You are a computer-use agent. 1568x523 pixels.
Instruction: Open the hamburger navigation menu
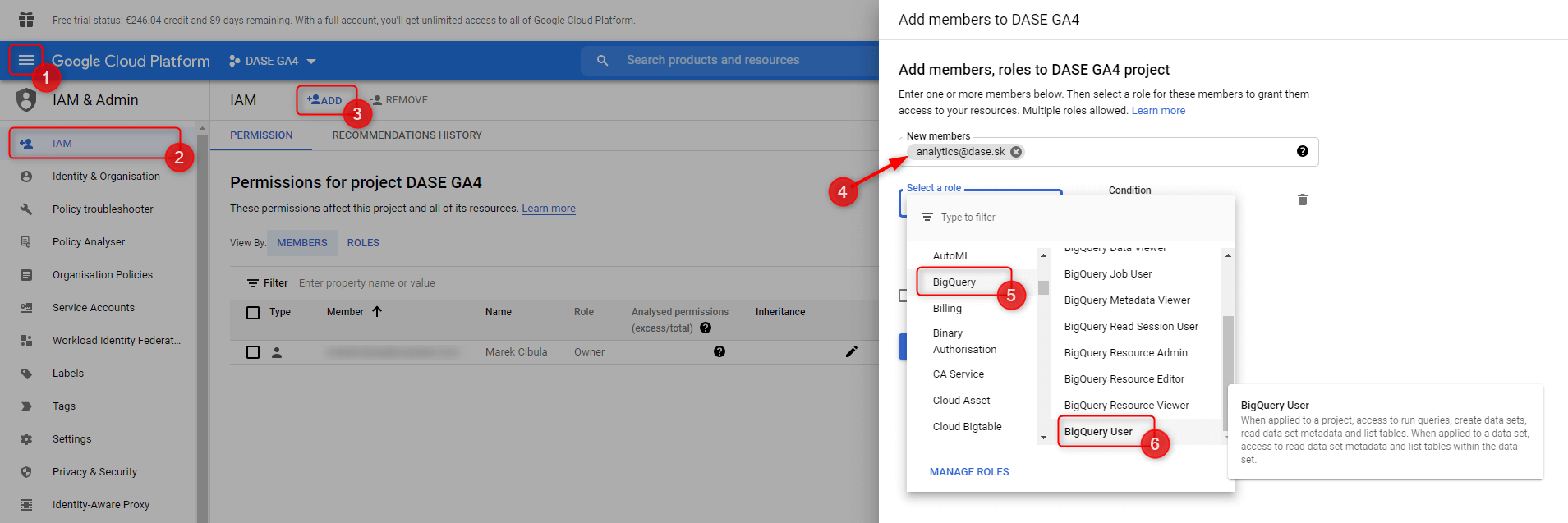tap(26, 60)
